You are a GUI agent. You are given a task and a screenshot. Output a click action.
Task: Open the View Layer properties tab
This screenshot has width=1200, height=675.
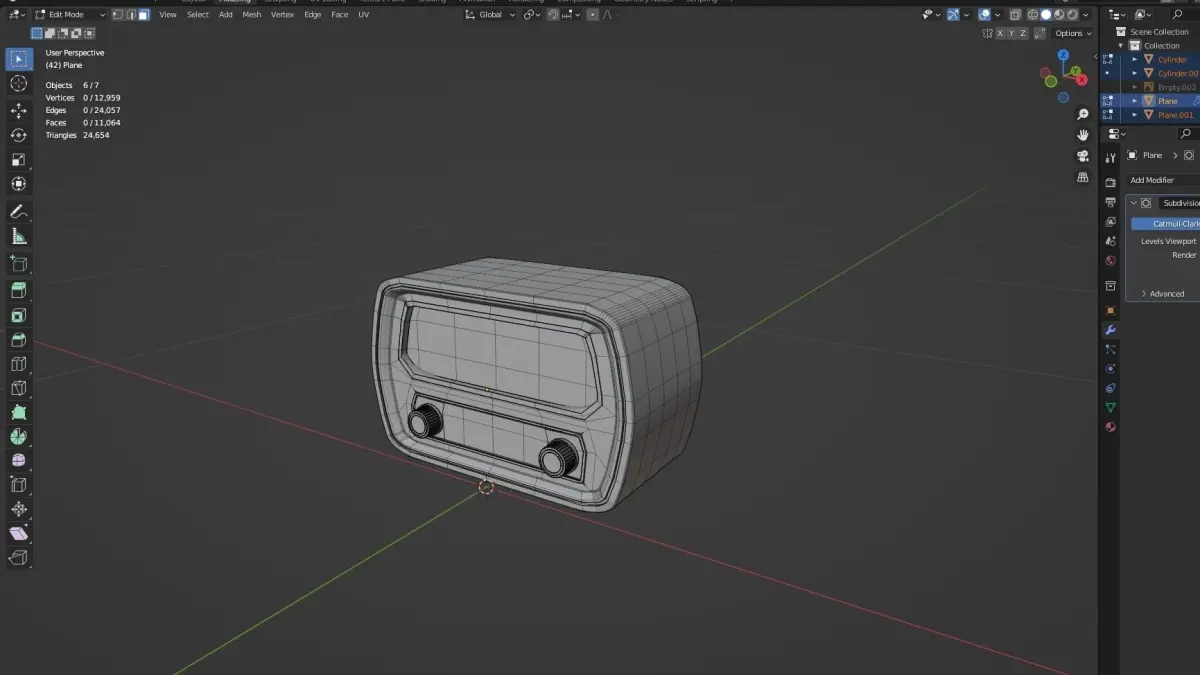click(1110, 222)
